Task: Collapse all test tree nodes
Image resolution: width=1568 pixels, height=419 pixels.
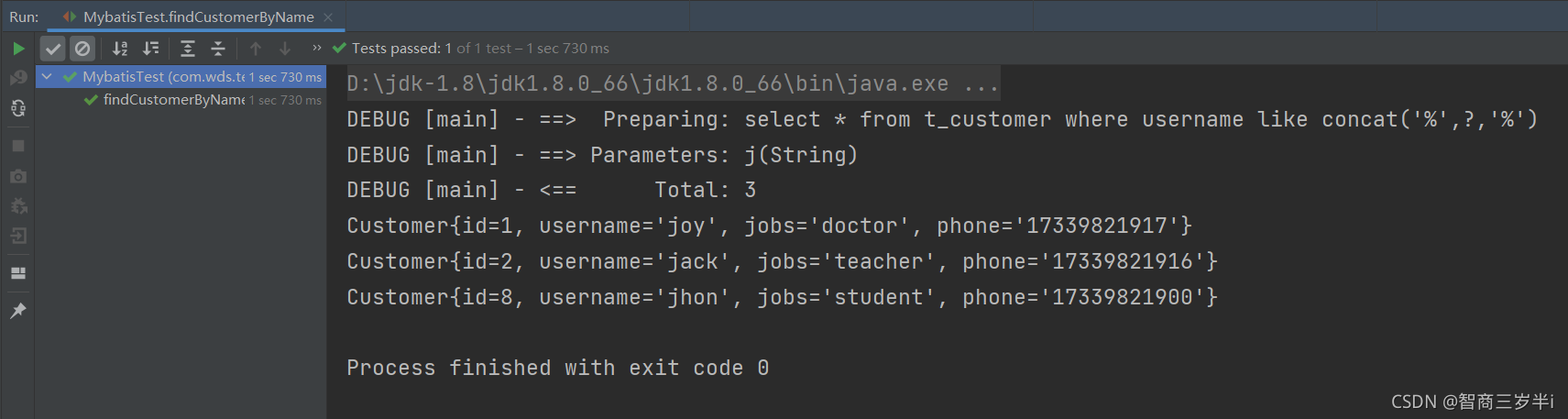Action: click(x=218, y=49)
